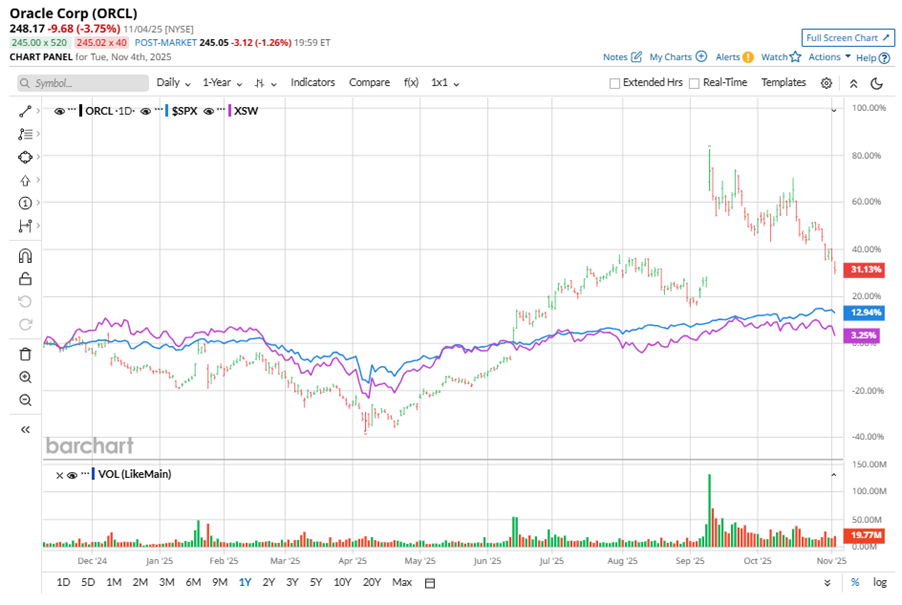Viewport: 902px width, 605px height.
Task: Enable the Extended Hrs checkbox
Action: (x=614, y=83)
